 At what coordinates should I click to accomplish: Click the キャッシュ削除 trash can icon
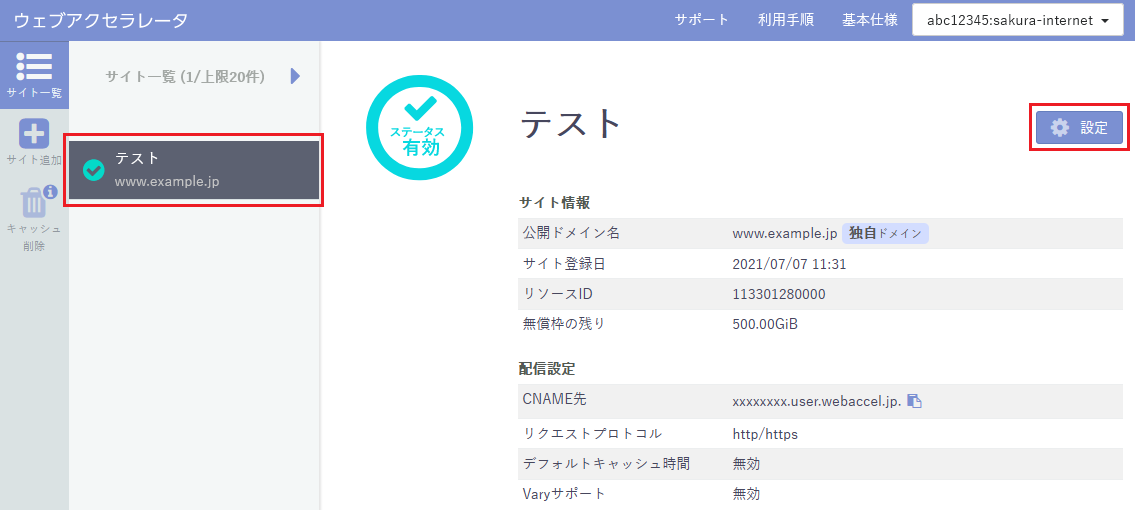pyautogui.click(x=33, y=203)
